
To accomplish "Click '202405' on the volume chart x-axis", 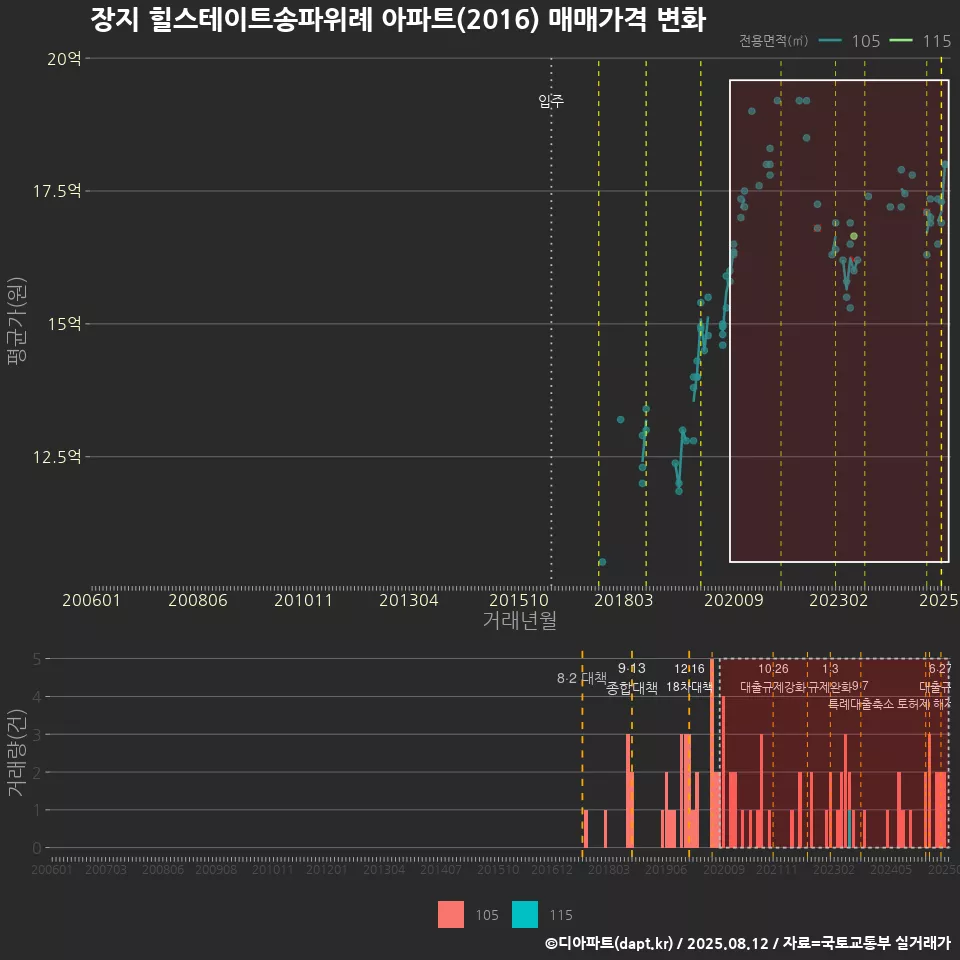I will click(891, 869).
